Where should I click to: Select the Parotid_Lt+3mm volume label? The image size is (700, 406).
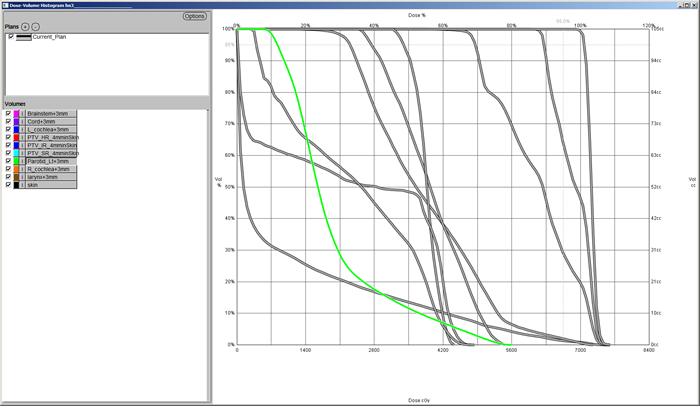(49, 161)
